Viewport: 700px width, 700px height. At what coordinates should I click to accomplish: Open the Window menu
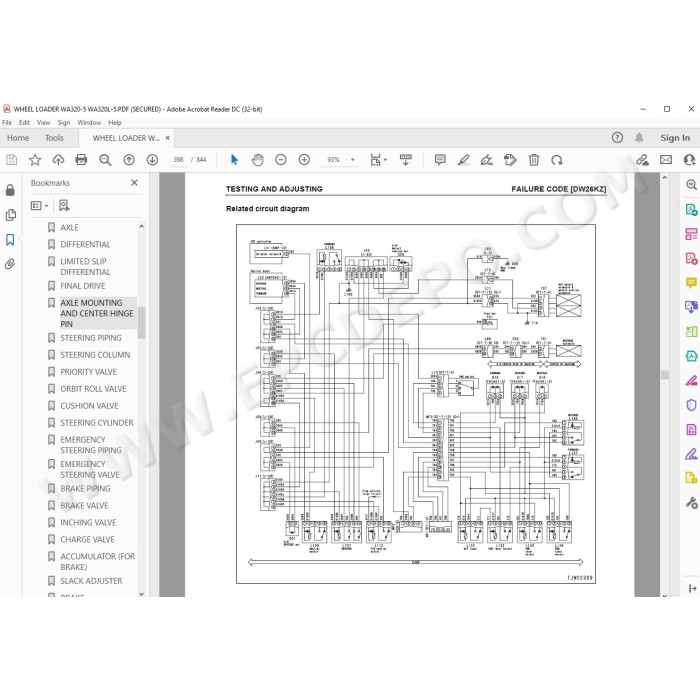[89, 122]
